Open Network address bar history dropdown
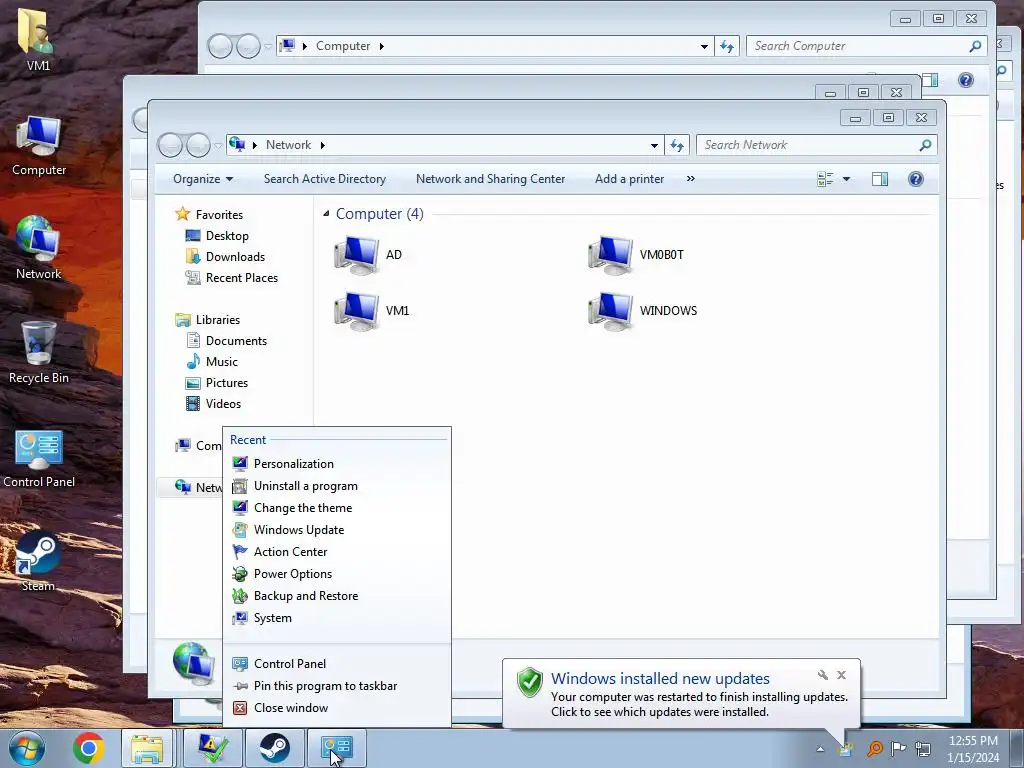The height and width of the screenshot is (768, 1024). coord(654,146)
